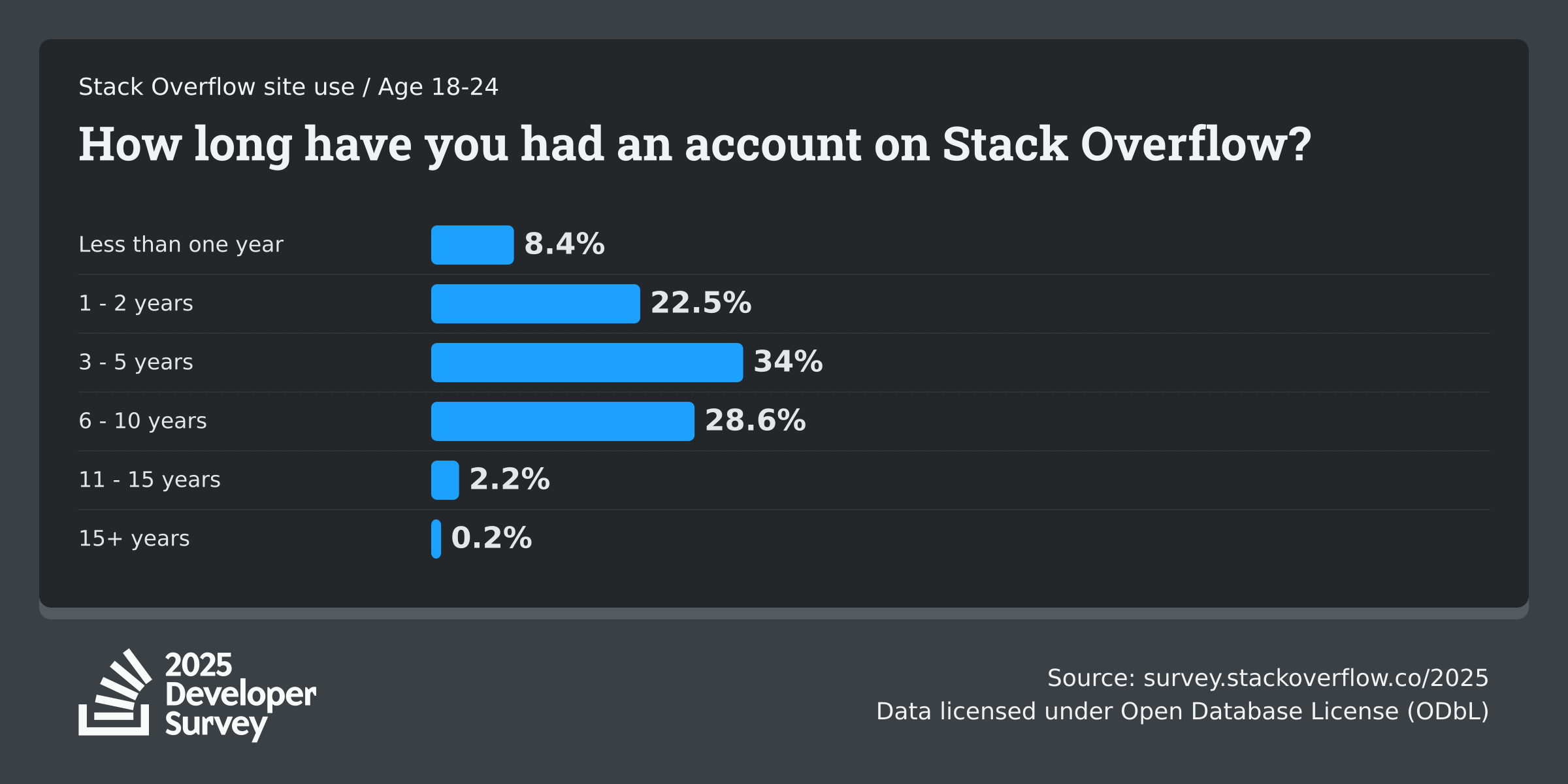The width and height of the screenshot is (1568, 784).
Task: Click the Open Database License (ODbL) text
Action: coord(1305,711)
